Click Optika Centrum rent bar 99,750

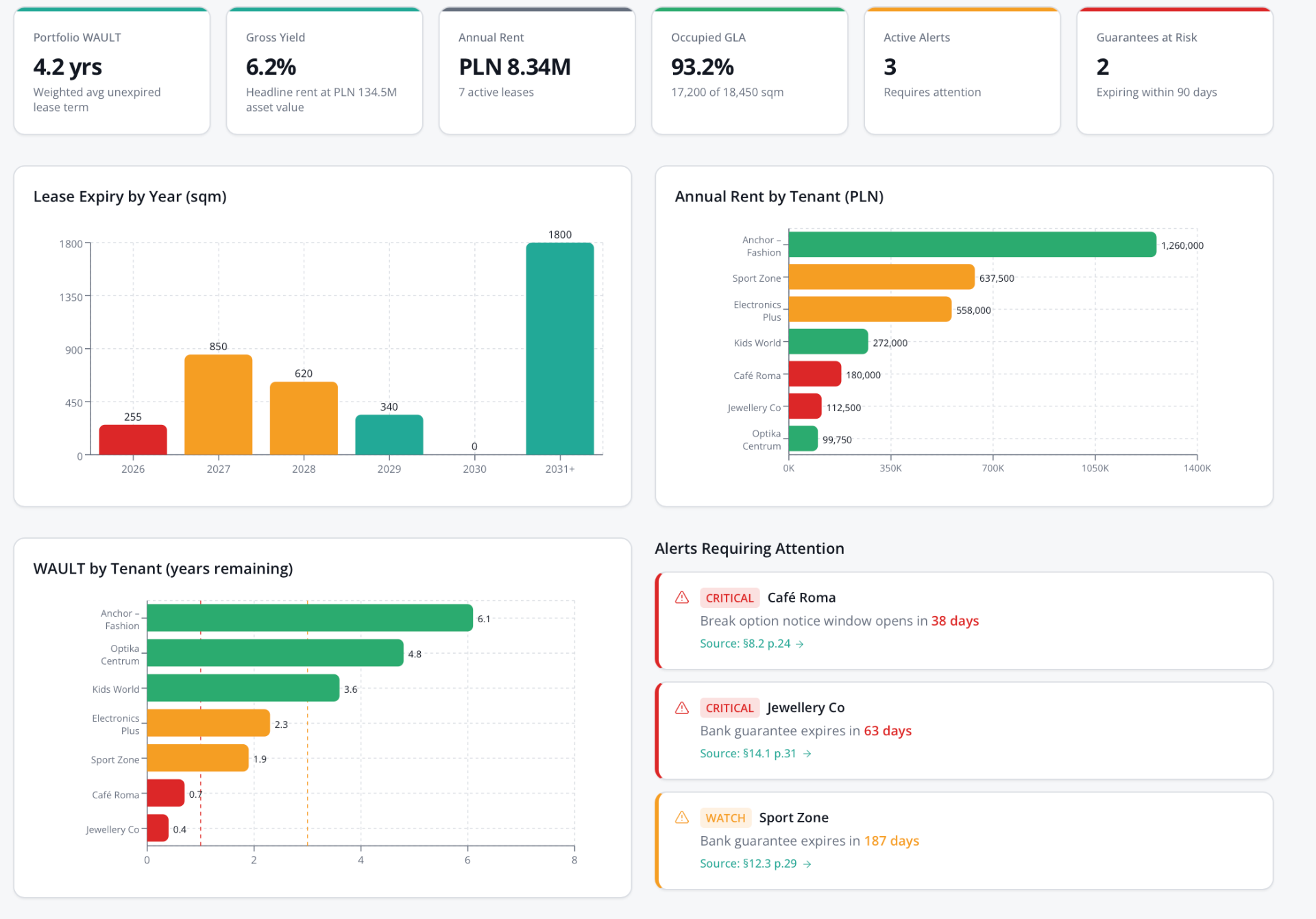click(x=803, y=439)
